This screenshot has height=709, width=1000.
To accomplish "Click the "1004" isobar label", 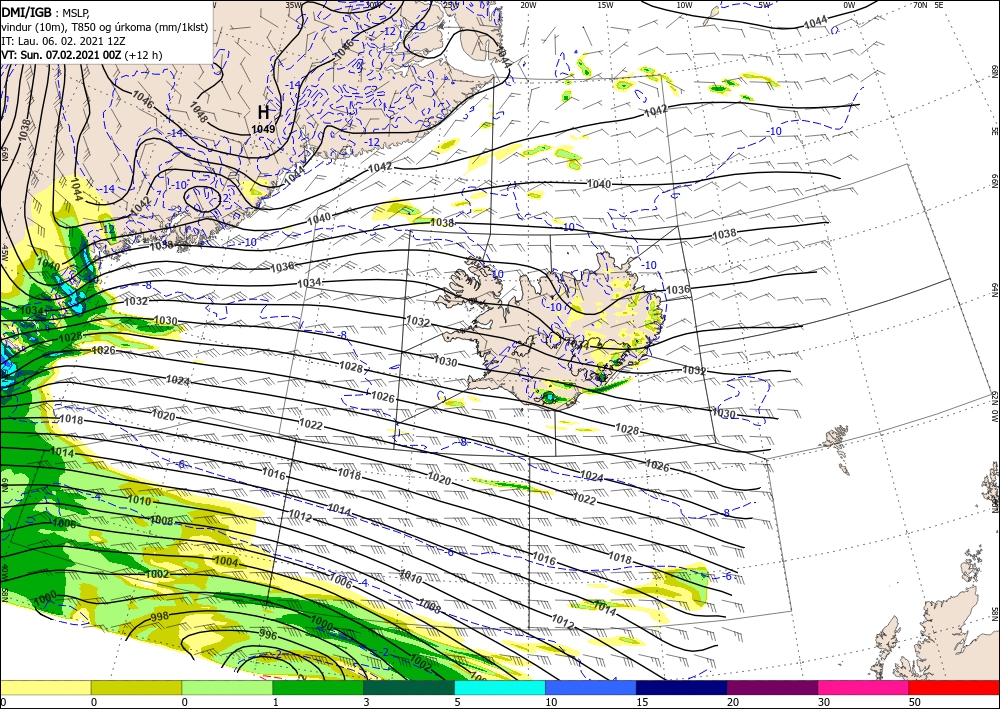I will pyautogui.click(x=227, y=562).
